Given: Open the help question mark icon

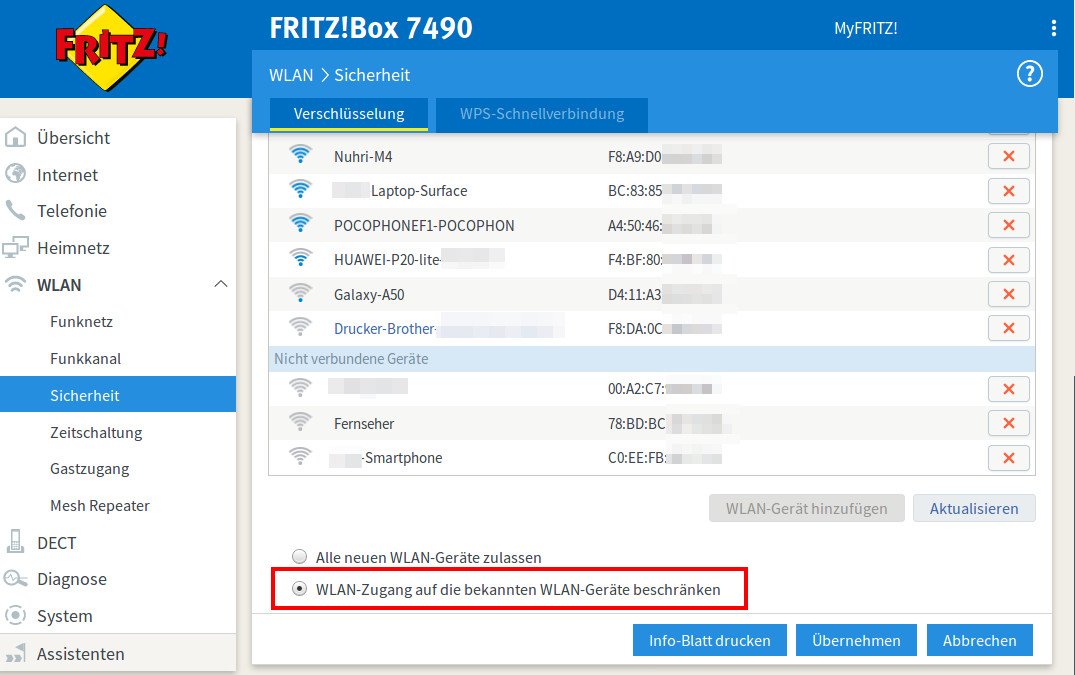Looking at the screenshot, I should point(1029,73).
